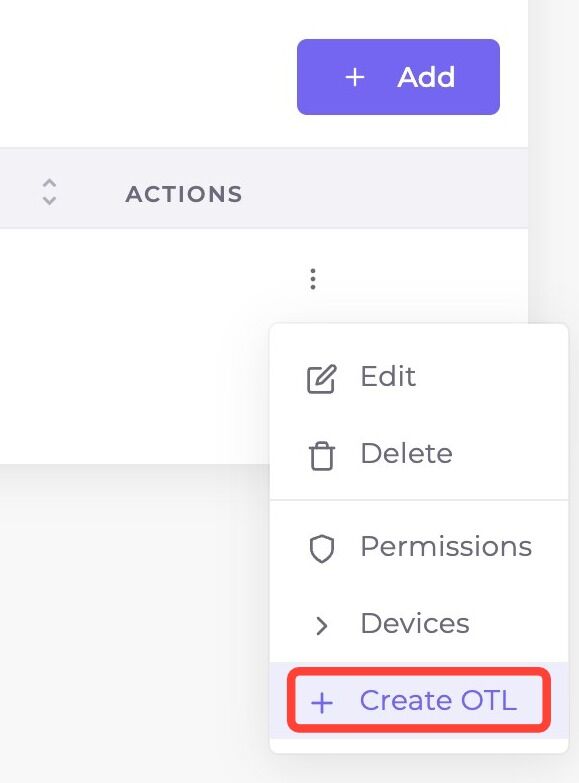Screen dimensions: 579x783
Task: Click the downward sort arrow in header
Action: tap(49, 201)
